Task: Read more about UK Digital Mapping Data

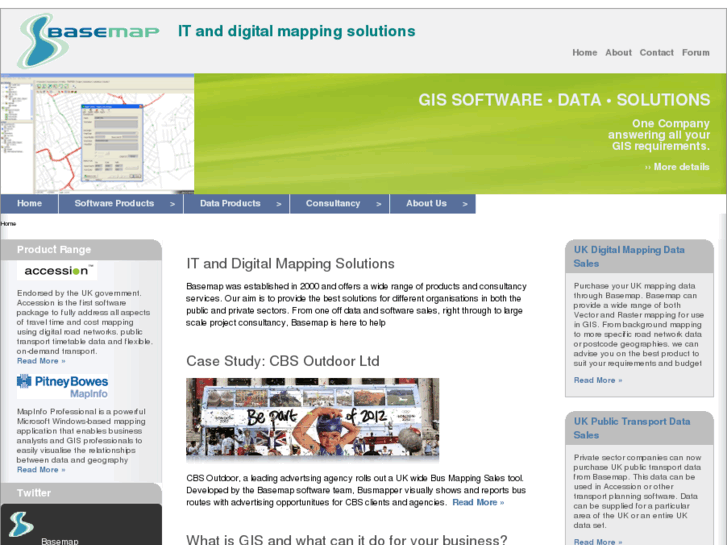Action: click(x=598, y=380)
